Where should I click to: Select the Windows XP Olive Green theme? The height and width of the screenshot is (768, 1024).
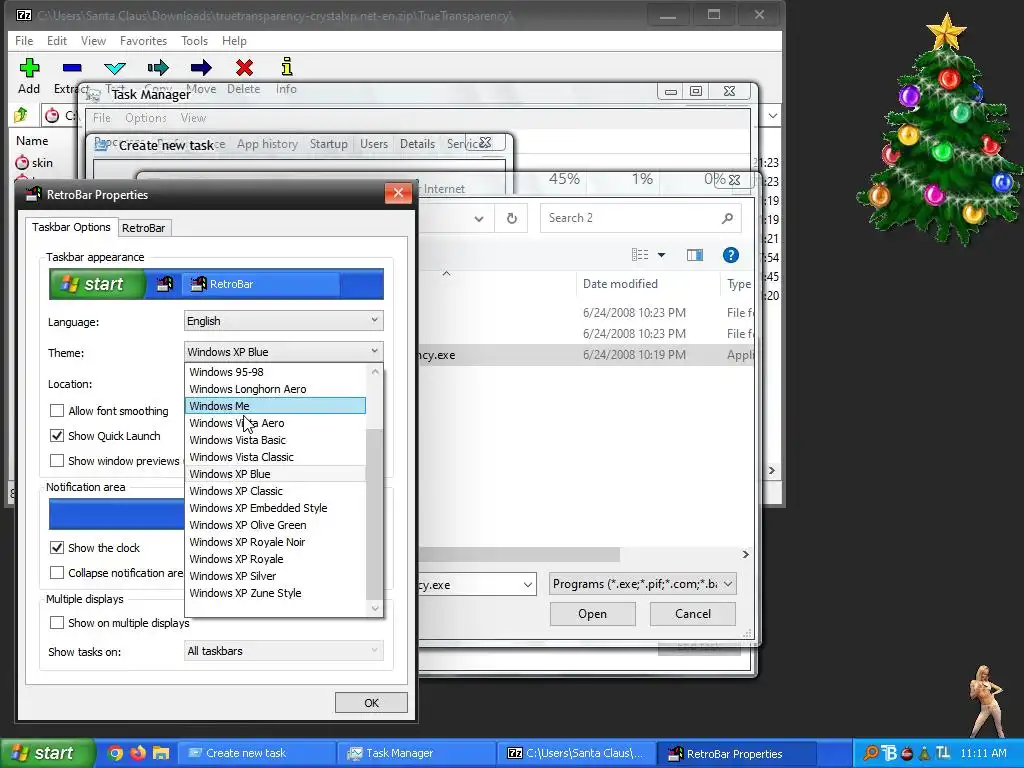(x=275, y=524)
